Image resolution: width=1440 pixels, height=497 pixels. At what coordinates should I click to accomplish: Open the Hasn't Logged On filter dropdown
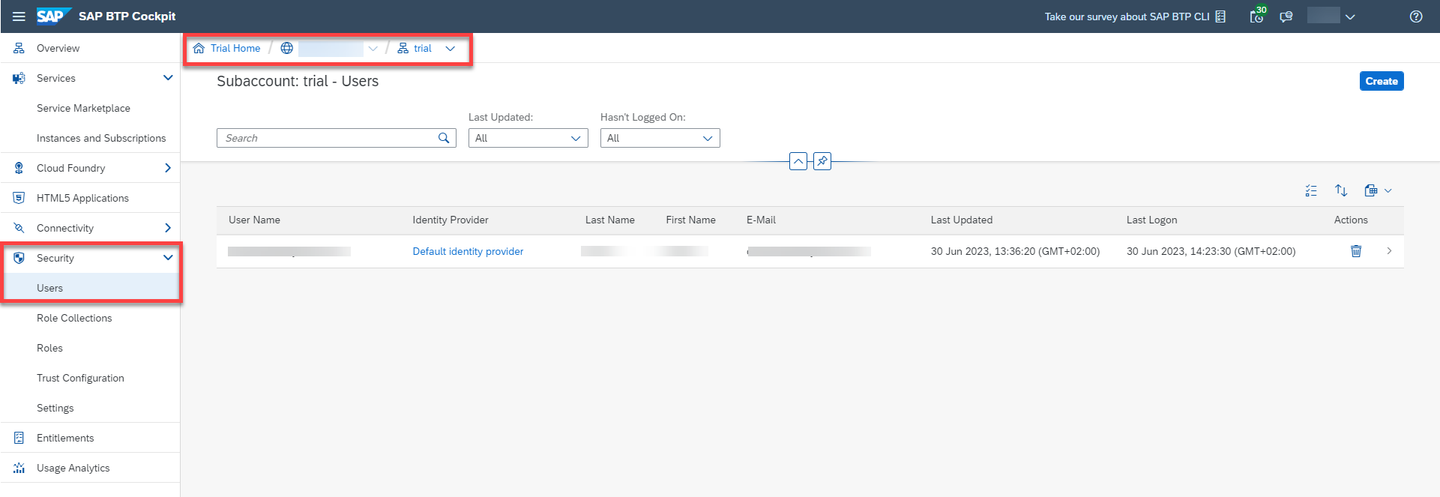(x=660, y=138)
